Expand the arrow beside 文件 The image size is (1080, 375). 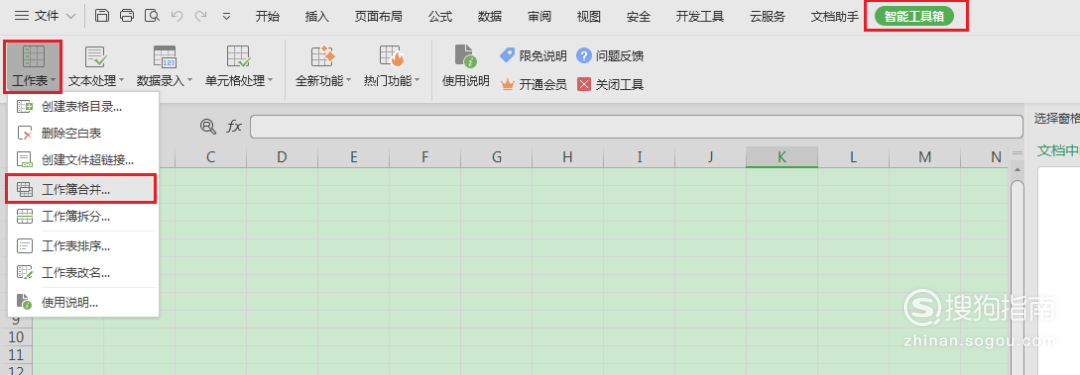click(x=72, y=17)
